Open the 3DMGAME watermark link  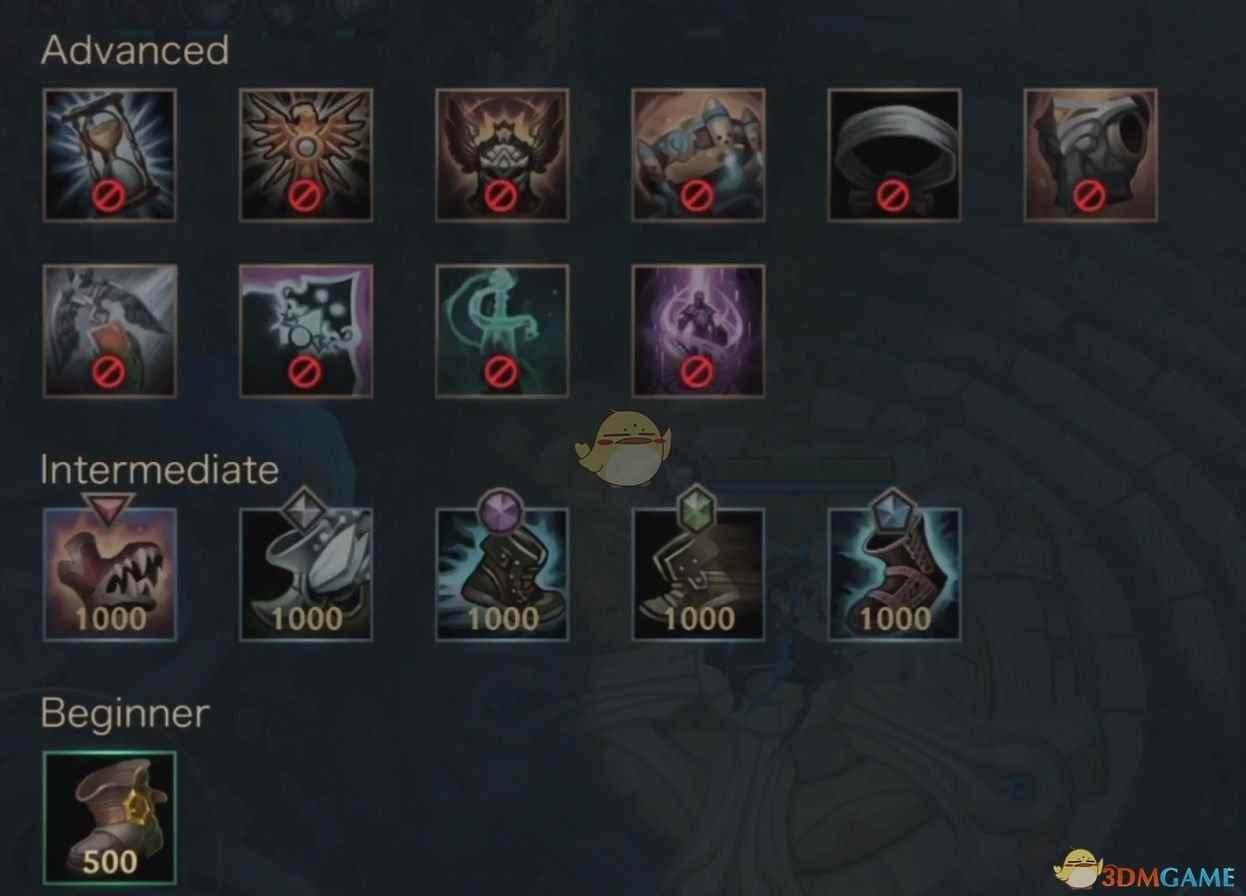1147,869
